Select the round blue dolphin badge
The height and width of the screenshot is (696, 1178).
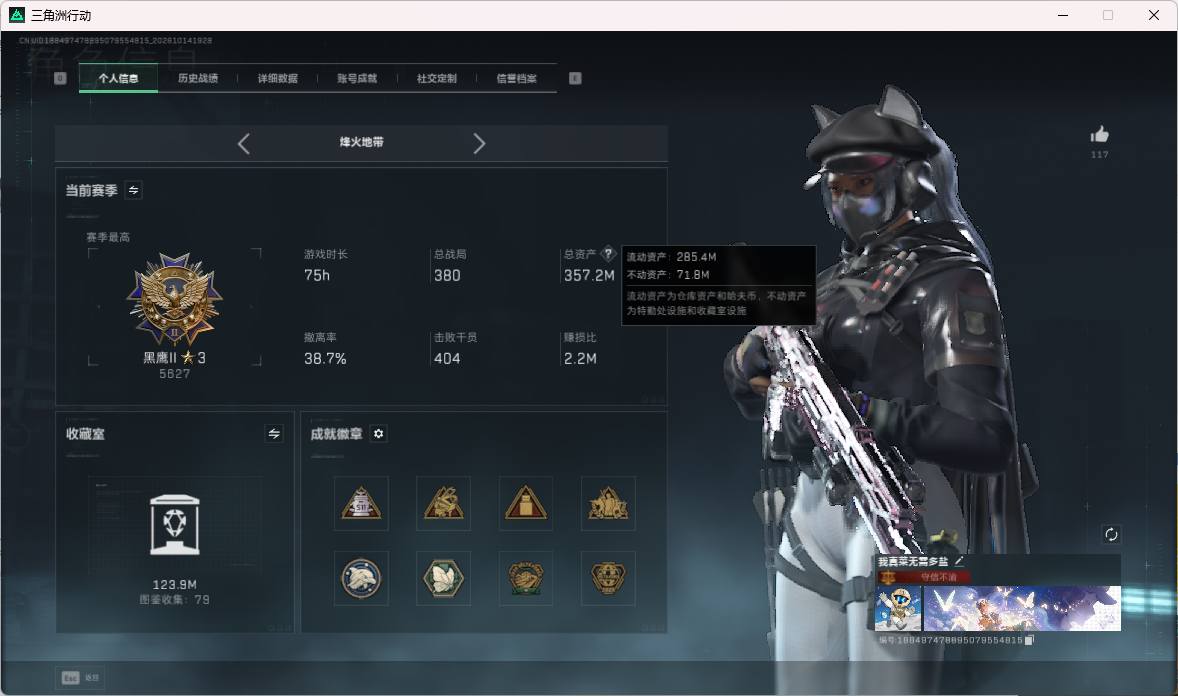(361, 578)
